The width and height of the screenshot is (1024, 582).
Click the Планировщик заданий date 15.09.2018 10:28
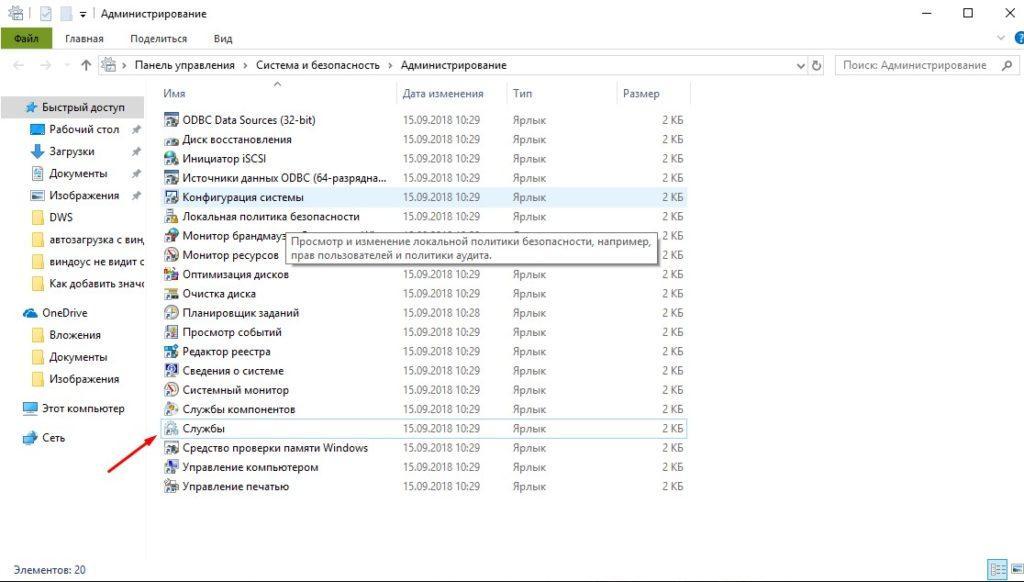point(441,313)
